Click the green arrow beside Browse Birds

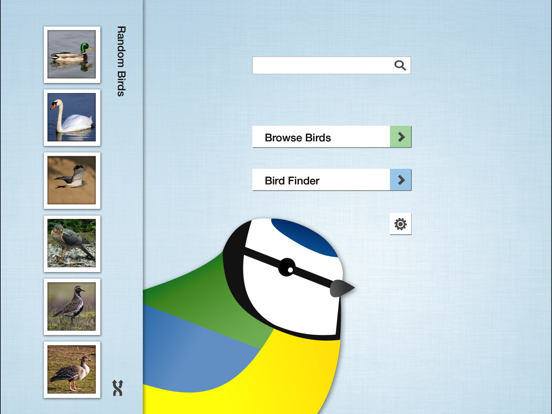401,137
